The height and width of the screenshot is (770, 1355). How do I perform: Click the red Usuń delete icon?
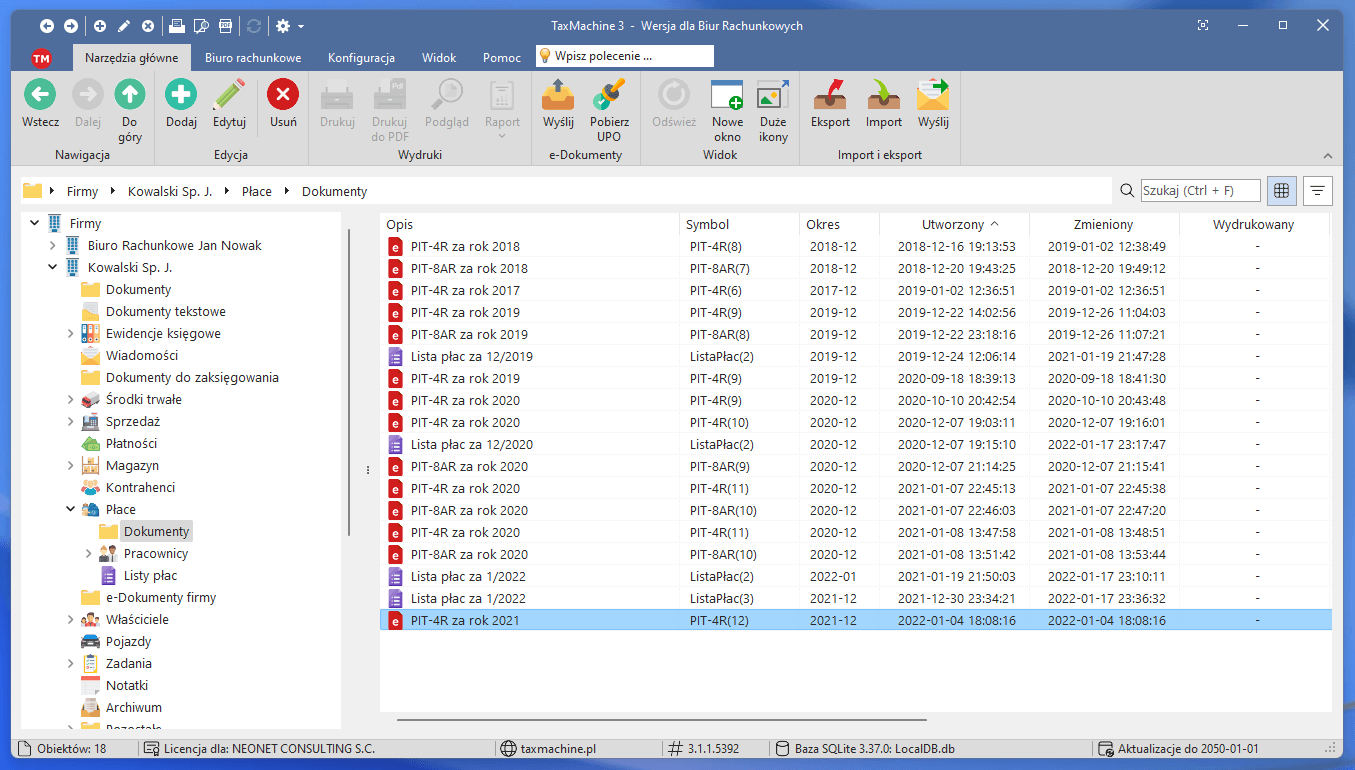pyautogui.click(x=283, y=96)
